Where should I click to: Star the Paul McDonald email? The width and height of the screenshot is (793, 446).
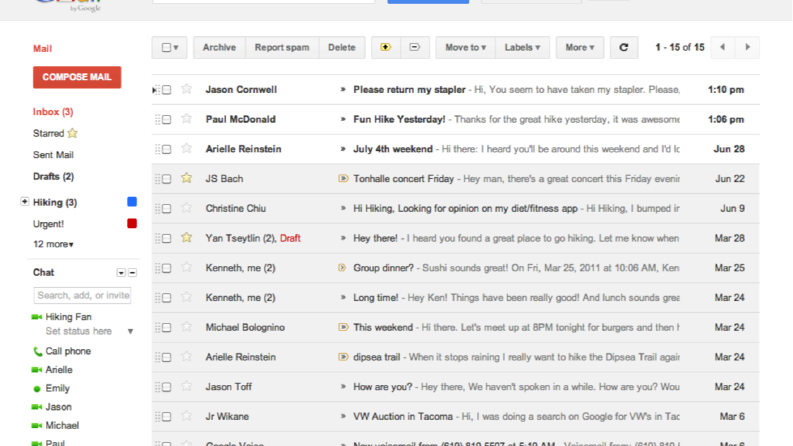187,119
